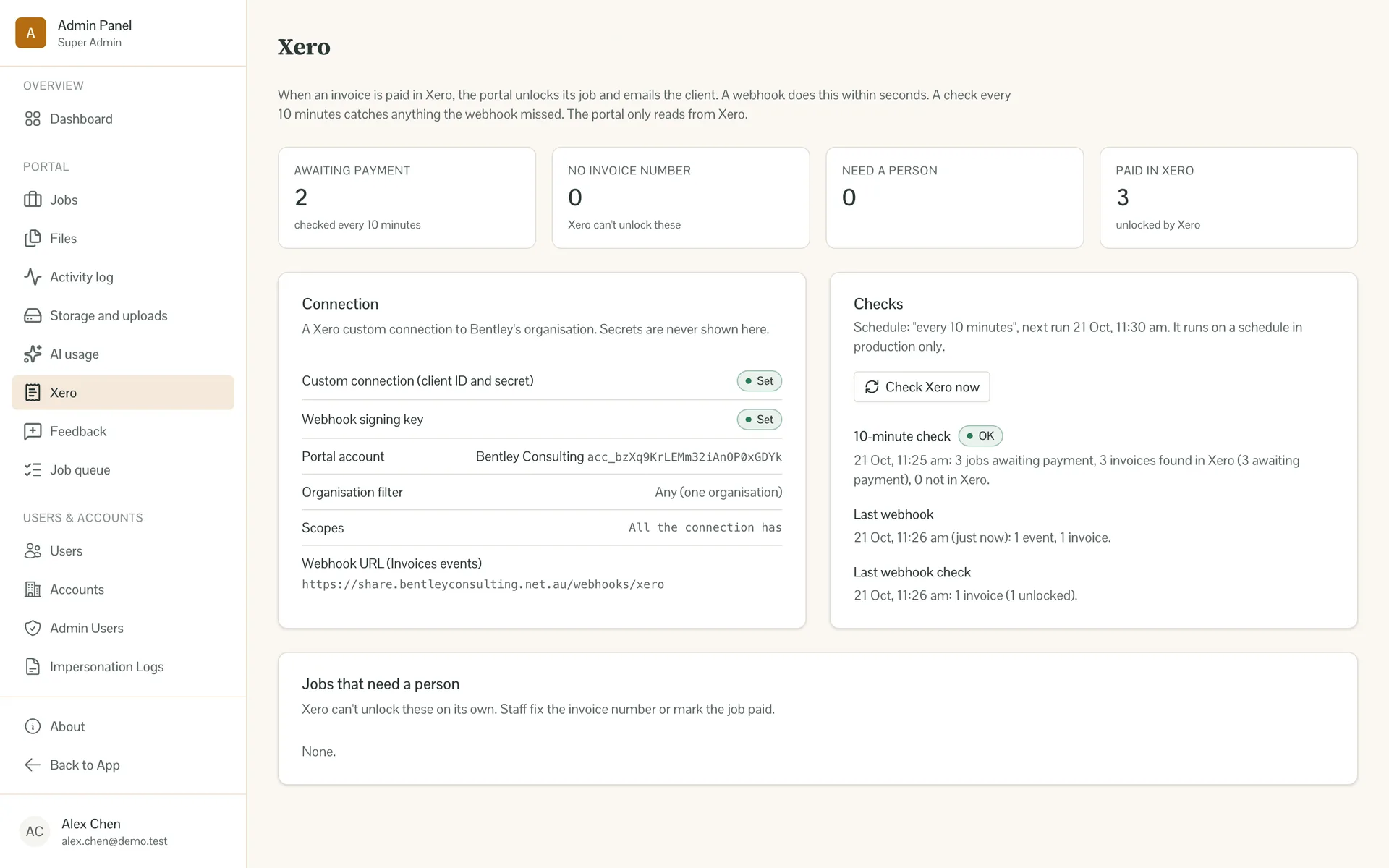Viewport: 1389px width, 868px height.
Task: Go to the Jobs page
Action: point(123,200)
